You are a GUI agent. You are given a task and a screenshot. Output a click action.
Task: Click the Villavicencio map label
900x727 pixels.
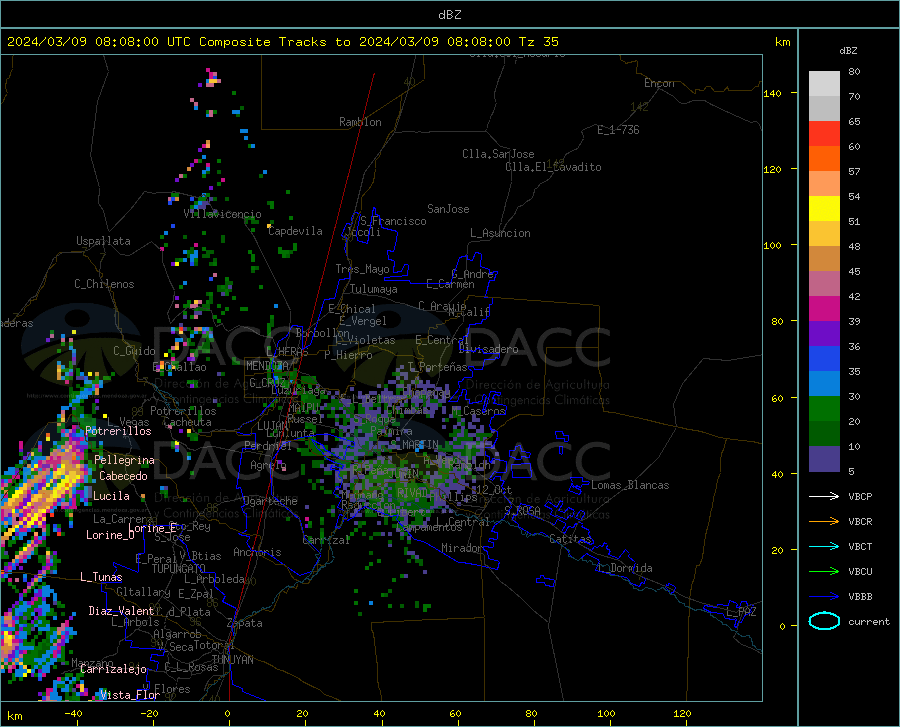click(223, 214)
